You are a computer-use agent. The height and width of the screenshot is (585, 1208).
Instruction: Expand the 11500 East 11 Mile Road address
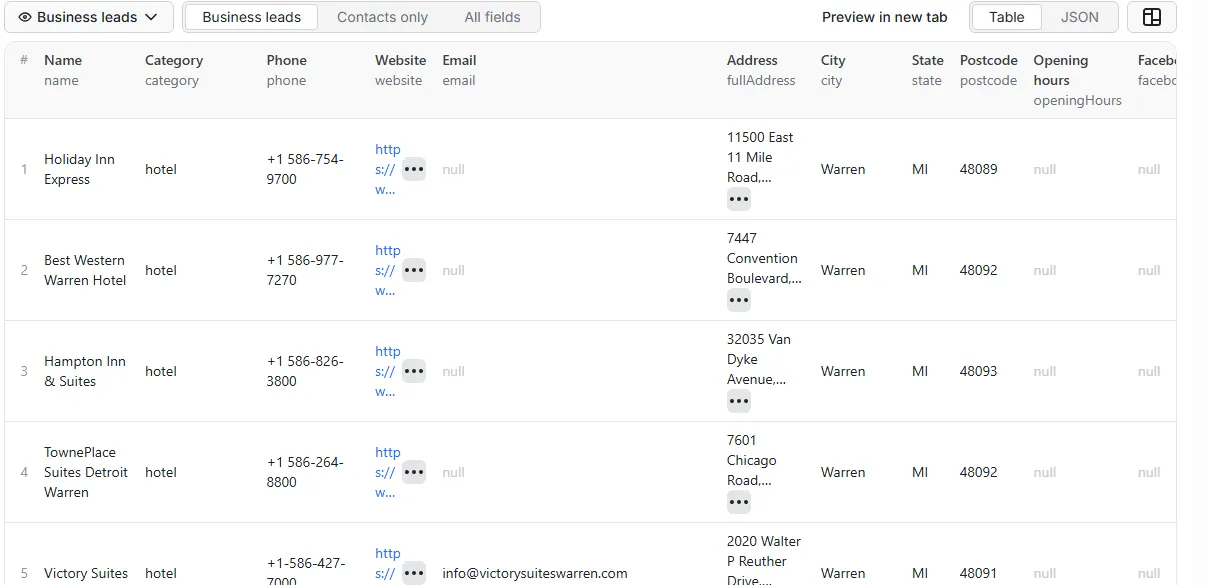[x=739, y=199]
